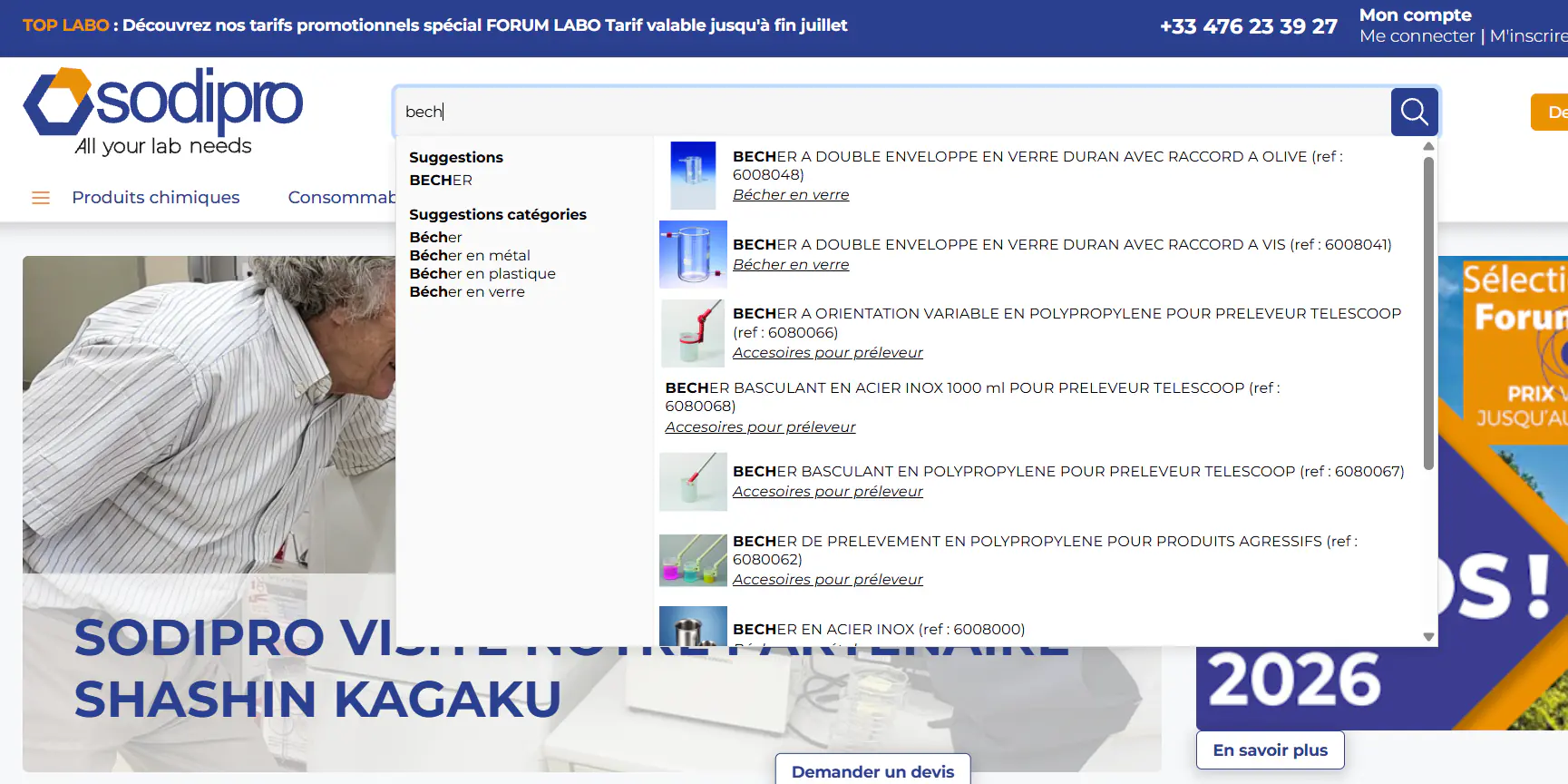Open result BECHER EN ACIER INOX 6008000
The image size is (1568, 784).
879,629
